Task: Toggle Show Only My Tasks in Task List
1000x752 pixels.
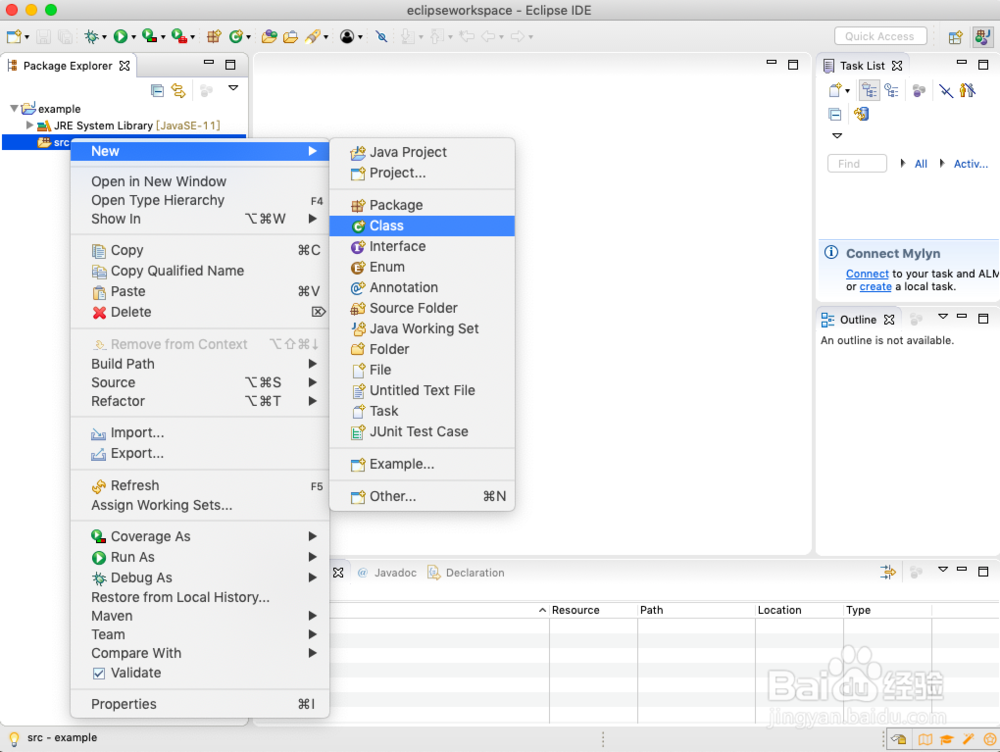Action: click(x=967, y=91)
